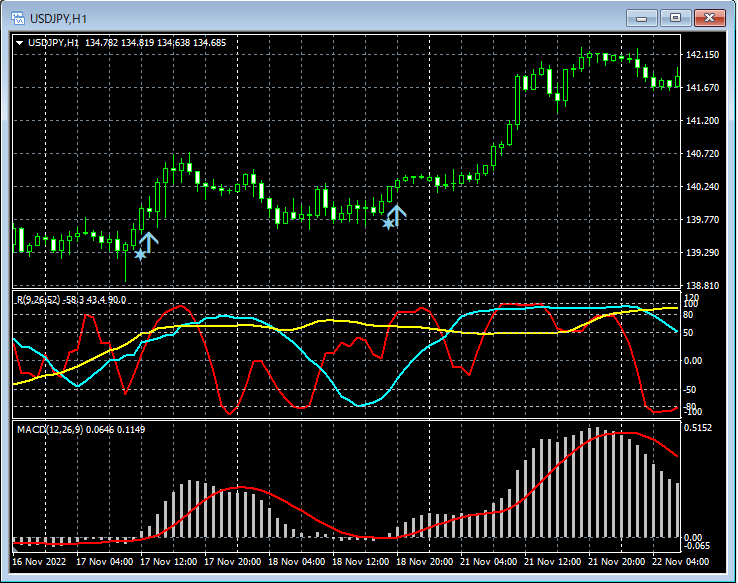Screen dimensions: 738x583
Task: Click the first blue star marker
Action: point(140,255)
